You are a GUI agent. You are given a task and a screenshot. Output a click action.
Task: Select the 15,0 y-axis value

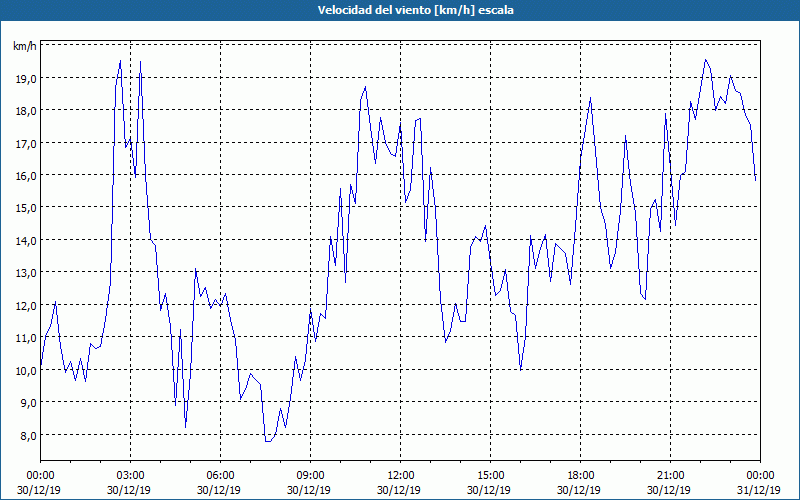[x=26, y=208]
